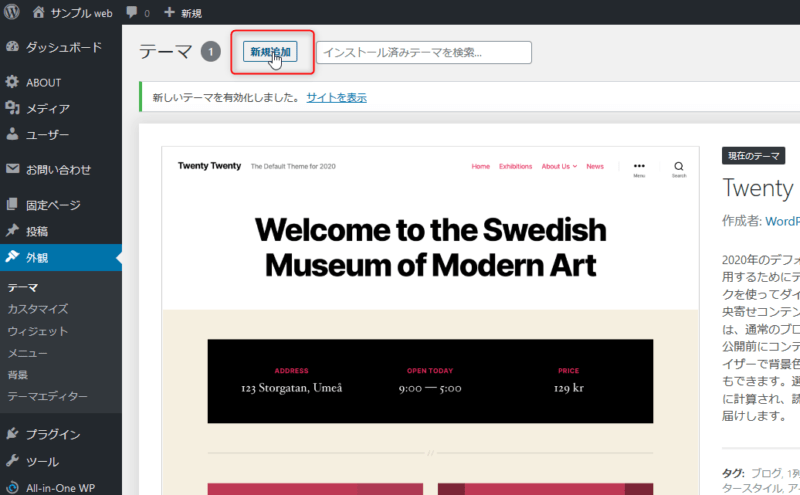Click the plus 新規 icon in admin bar
800x495 pixels.
click(169, 14)
